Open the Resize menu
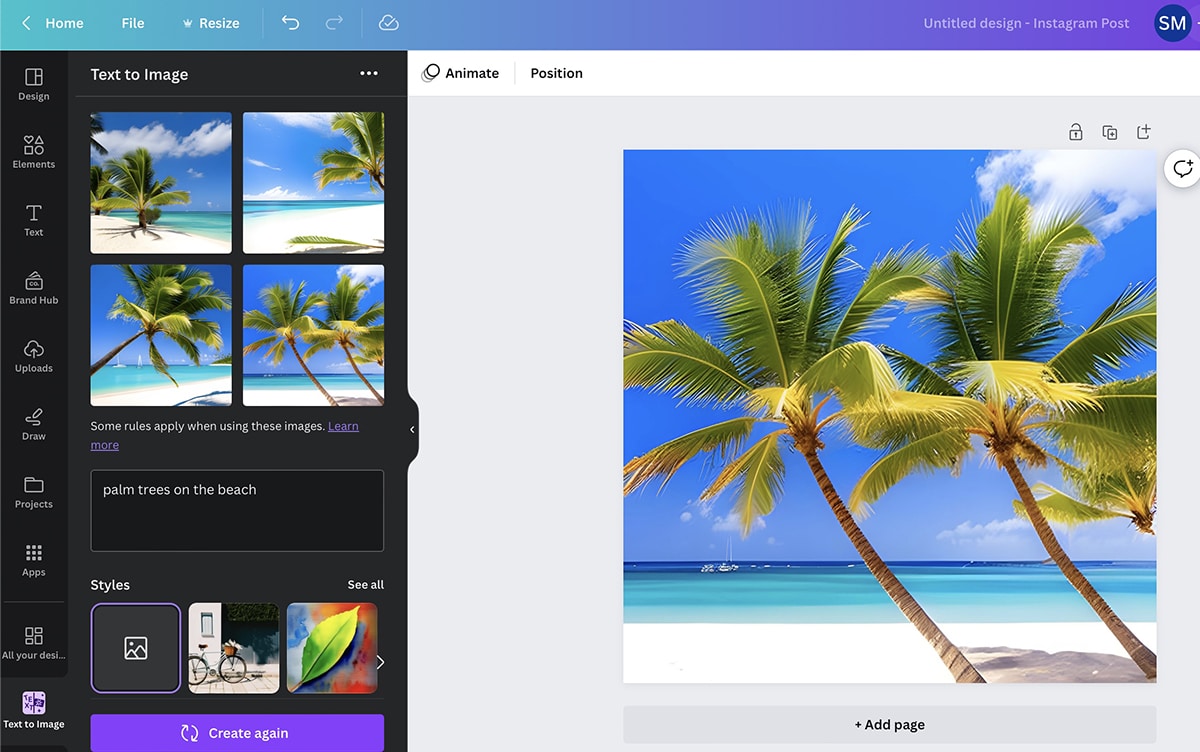This screenshot has height=752, width=1200. [210, 23]
